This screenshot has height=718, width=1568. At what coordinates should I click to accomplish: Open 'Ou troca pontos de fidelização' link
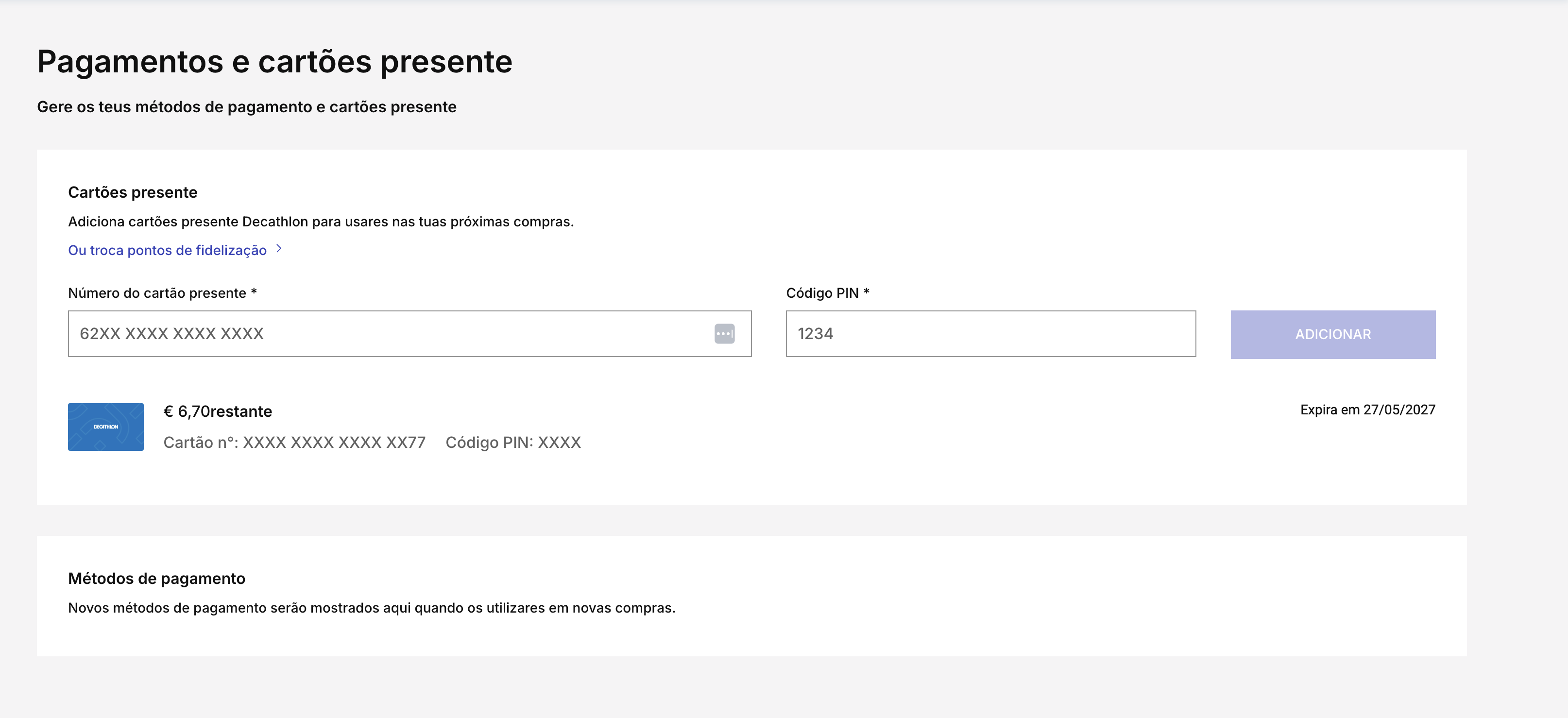pos(168,250)
